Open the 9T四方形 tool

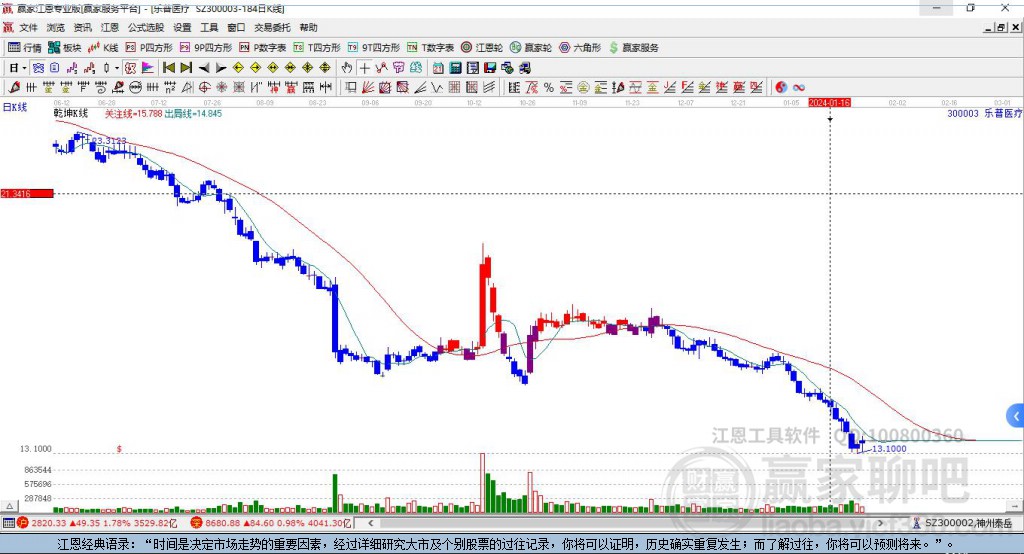click(x=374, y=48)
